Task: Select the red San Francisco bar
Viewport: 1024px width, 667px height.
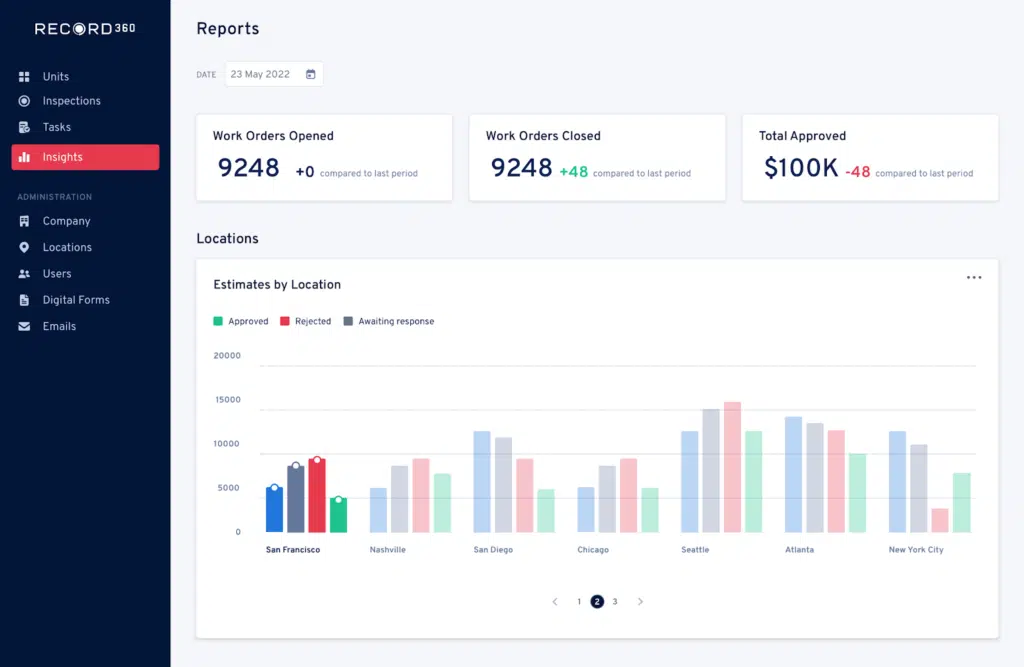Action: tap(317, 496)
